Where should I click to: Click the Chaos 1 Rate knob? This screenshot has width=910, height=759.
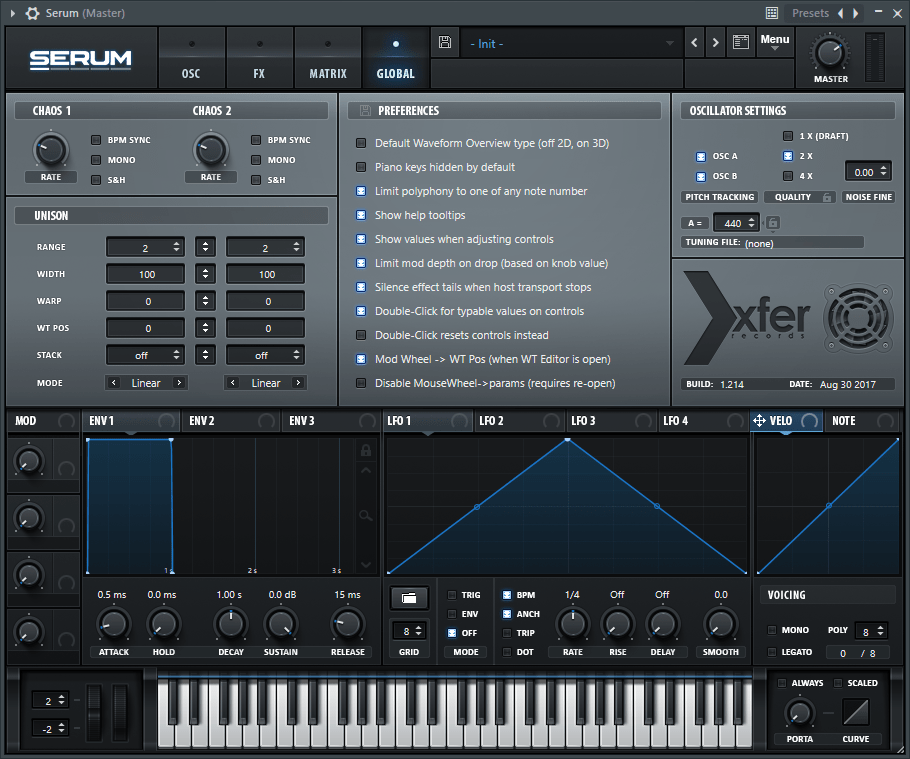coord(51,151)
